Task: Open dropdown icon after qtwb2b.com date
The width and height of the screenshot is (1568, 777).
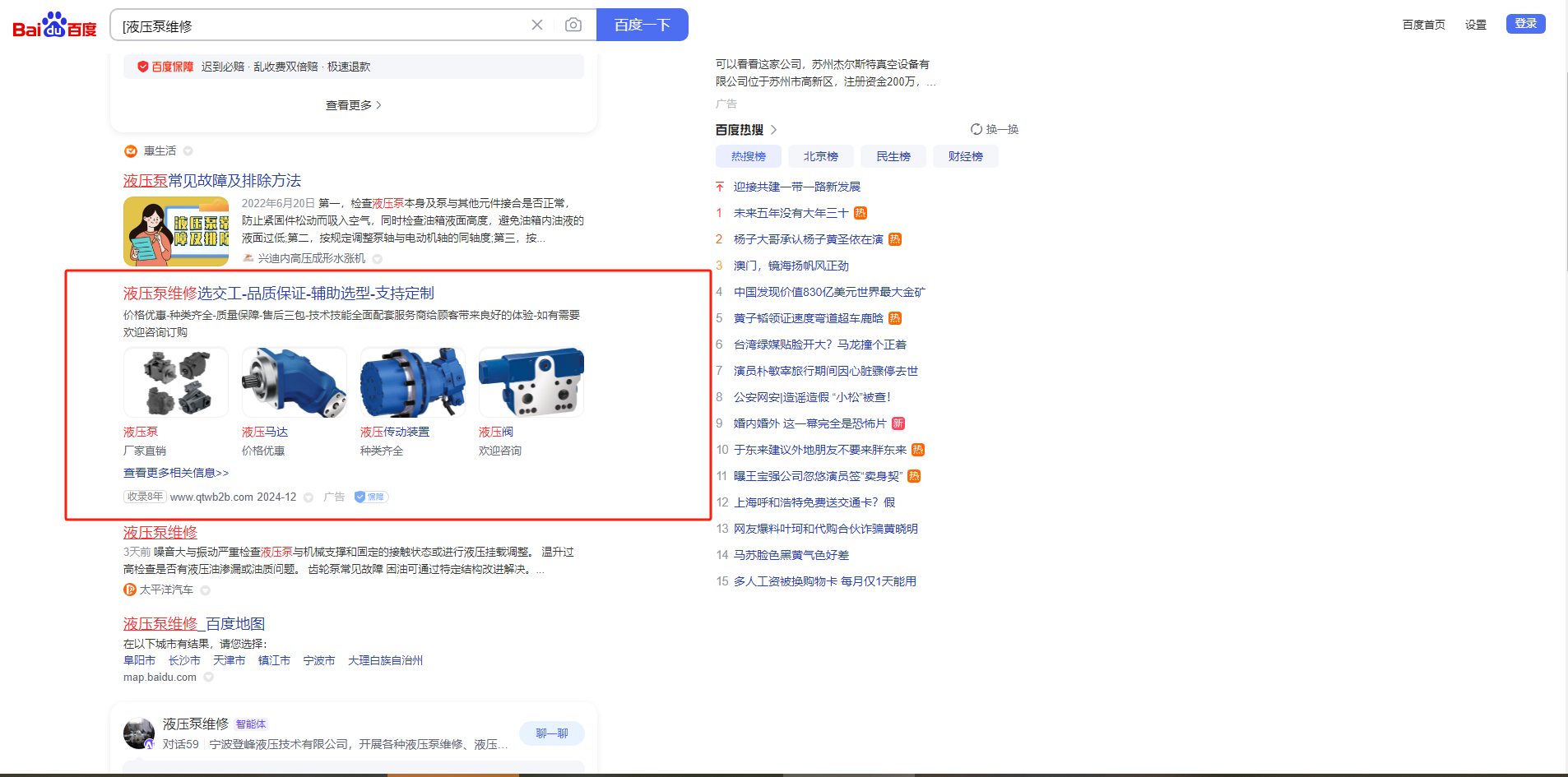Action: click(x=308, y=497)
